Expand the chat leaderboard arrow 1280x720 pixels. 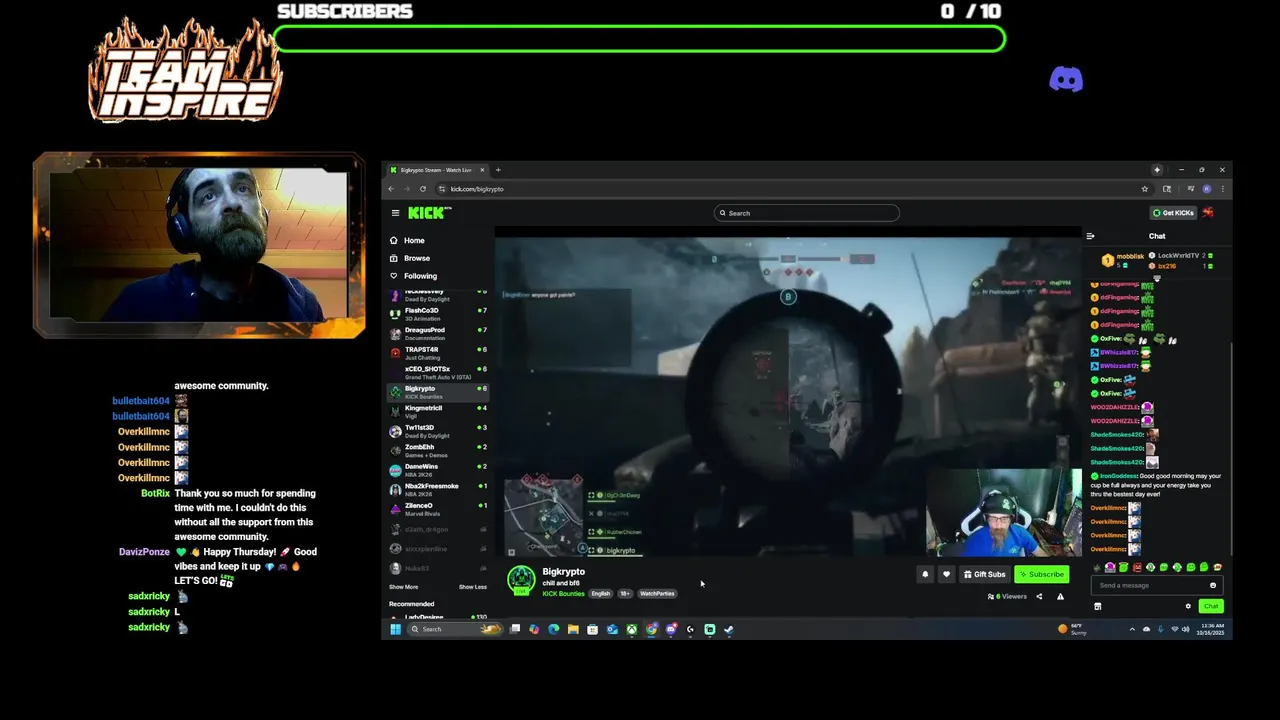coord(1158,279)
